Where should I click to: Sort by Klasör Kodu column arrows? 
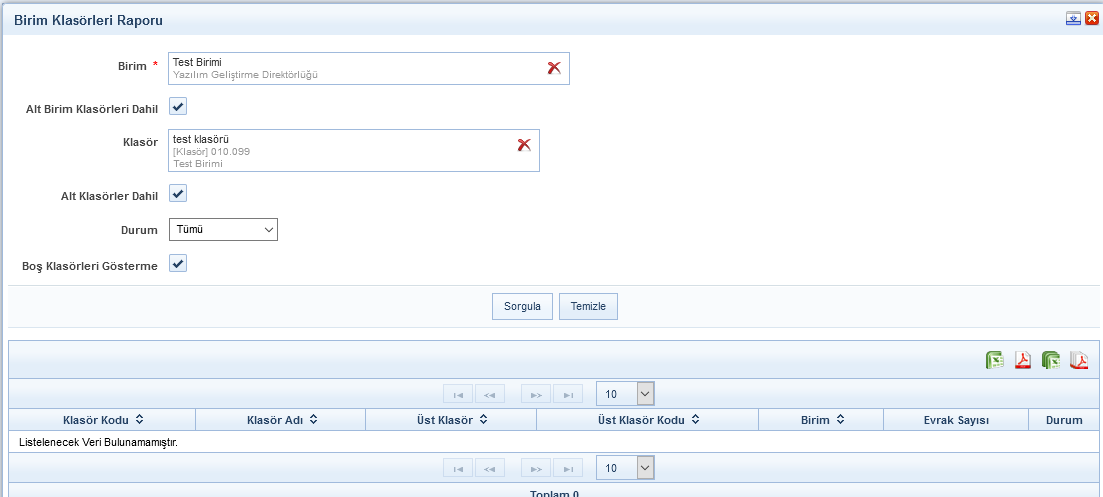pos(139,420)
